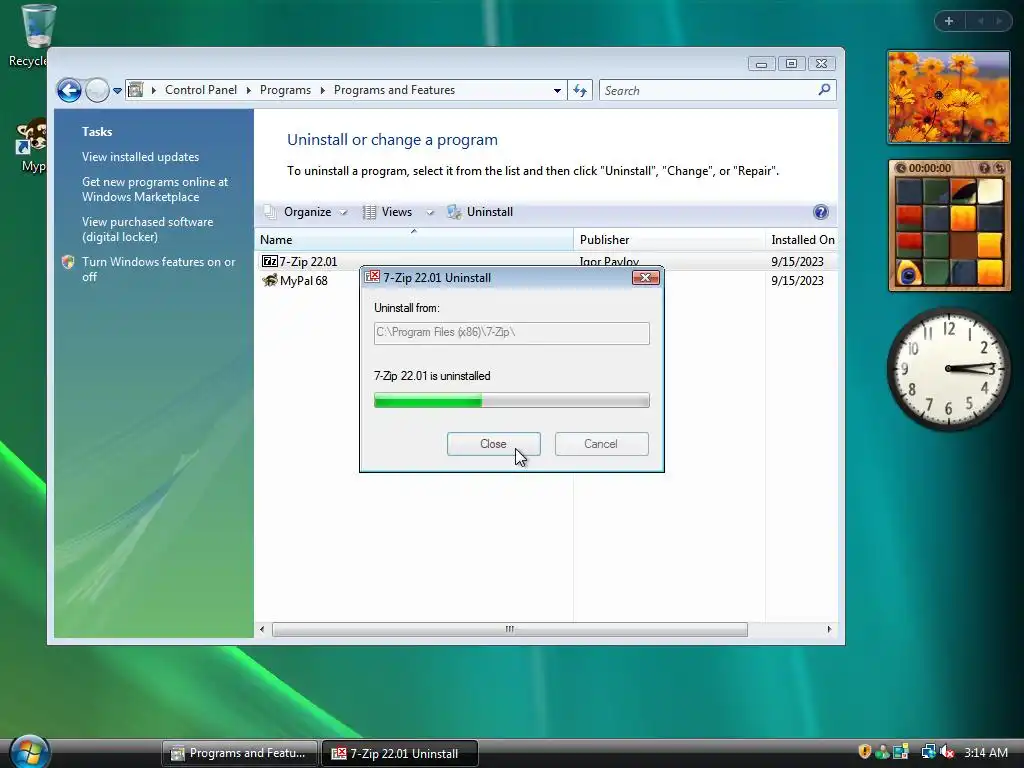The image size is (1024, 768).
Task: Click the analog clock gadget
Action: coord(949,369)
